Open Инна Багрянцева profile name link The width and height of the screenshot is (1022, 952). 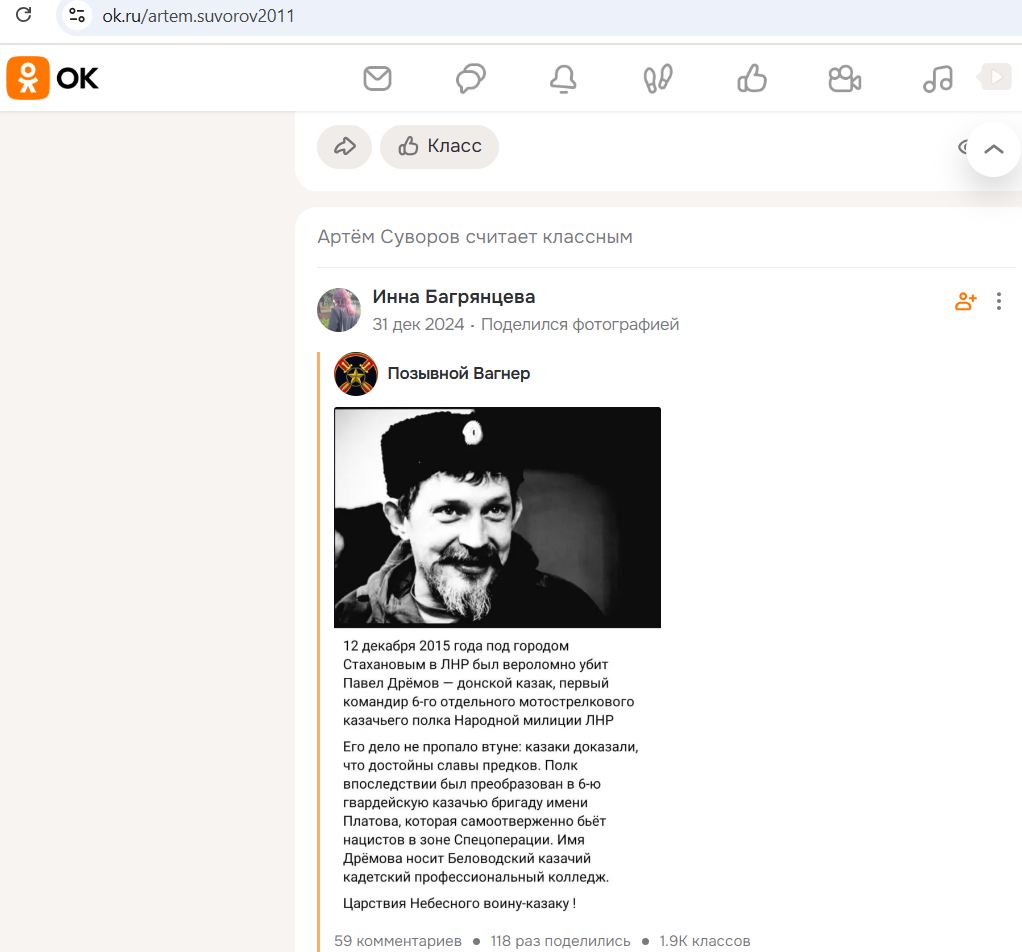click(x=454, y=297)
